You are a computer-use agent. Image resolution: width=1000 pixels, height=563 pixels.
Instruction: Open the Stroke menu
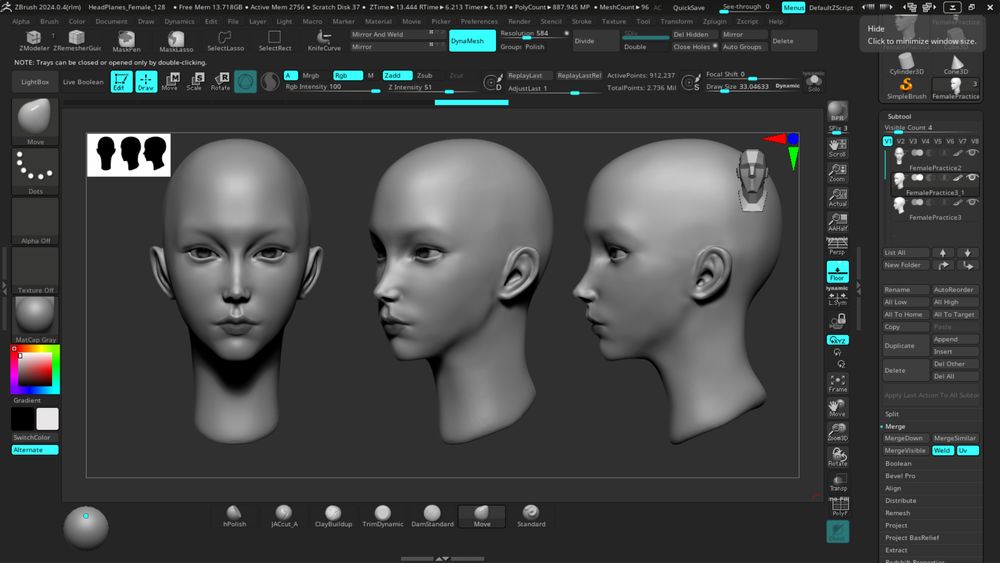point(582,21)
